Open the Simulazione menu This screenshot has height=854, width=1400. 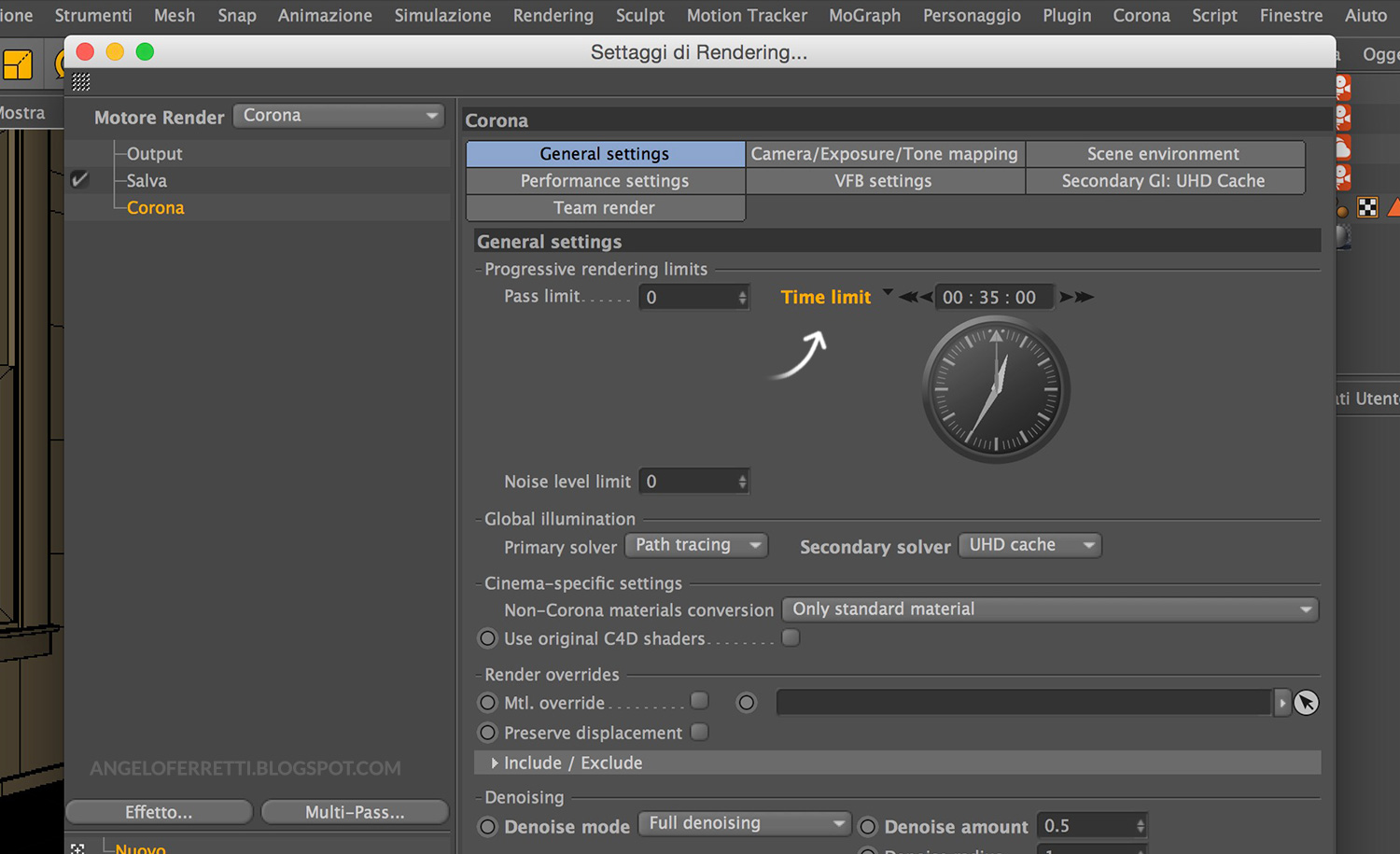pyautogui.click(x=442, y=16)
